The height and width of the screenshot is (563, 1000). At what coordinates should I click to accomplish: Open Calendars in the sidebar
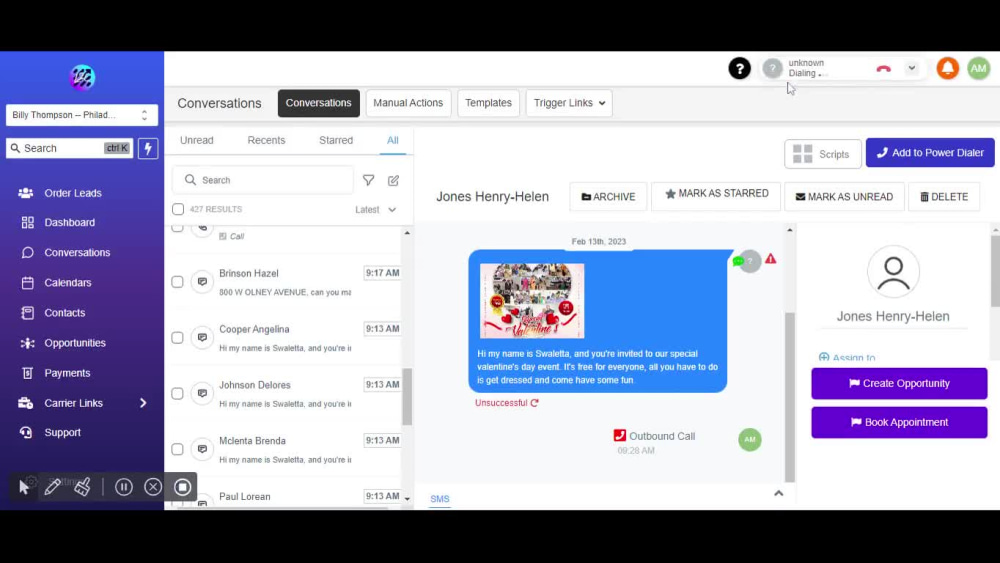coord(68,282)
